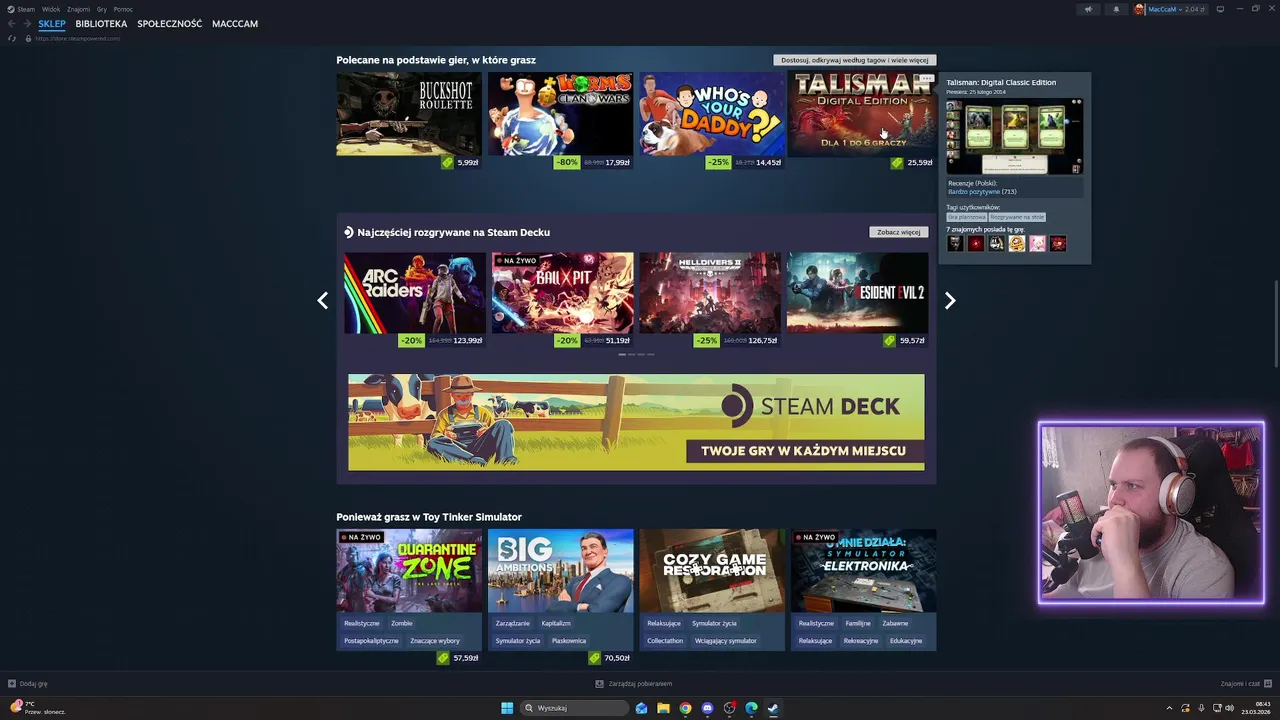This screenshot has height=720, width=1280.
Task: Reload the store page
Action: [12, 39]
